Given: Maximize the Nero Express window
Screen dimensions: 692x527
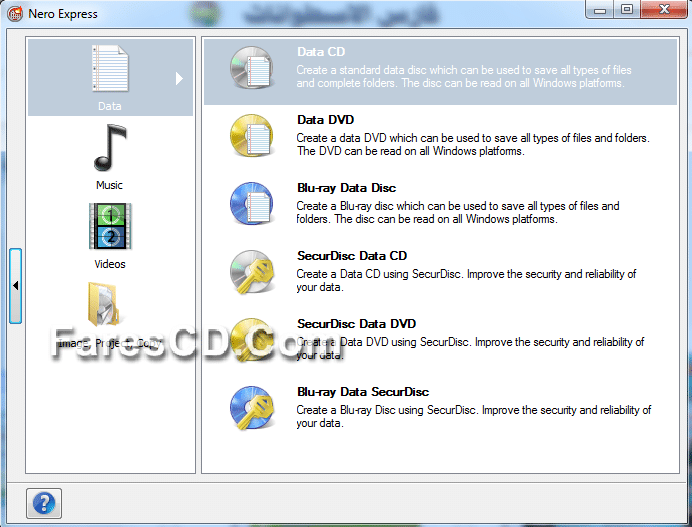Looking at the screenshot, I should point(627,10).
